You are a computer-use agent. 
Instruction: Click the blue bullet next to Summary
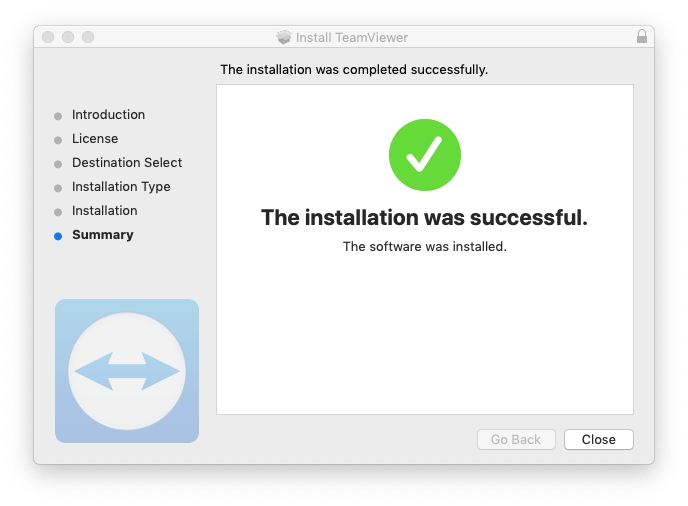click(58, 236)
